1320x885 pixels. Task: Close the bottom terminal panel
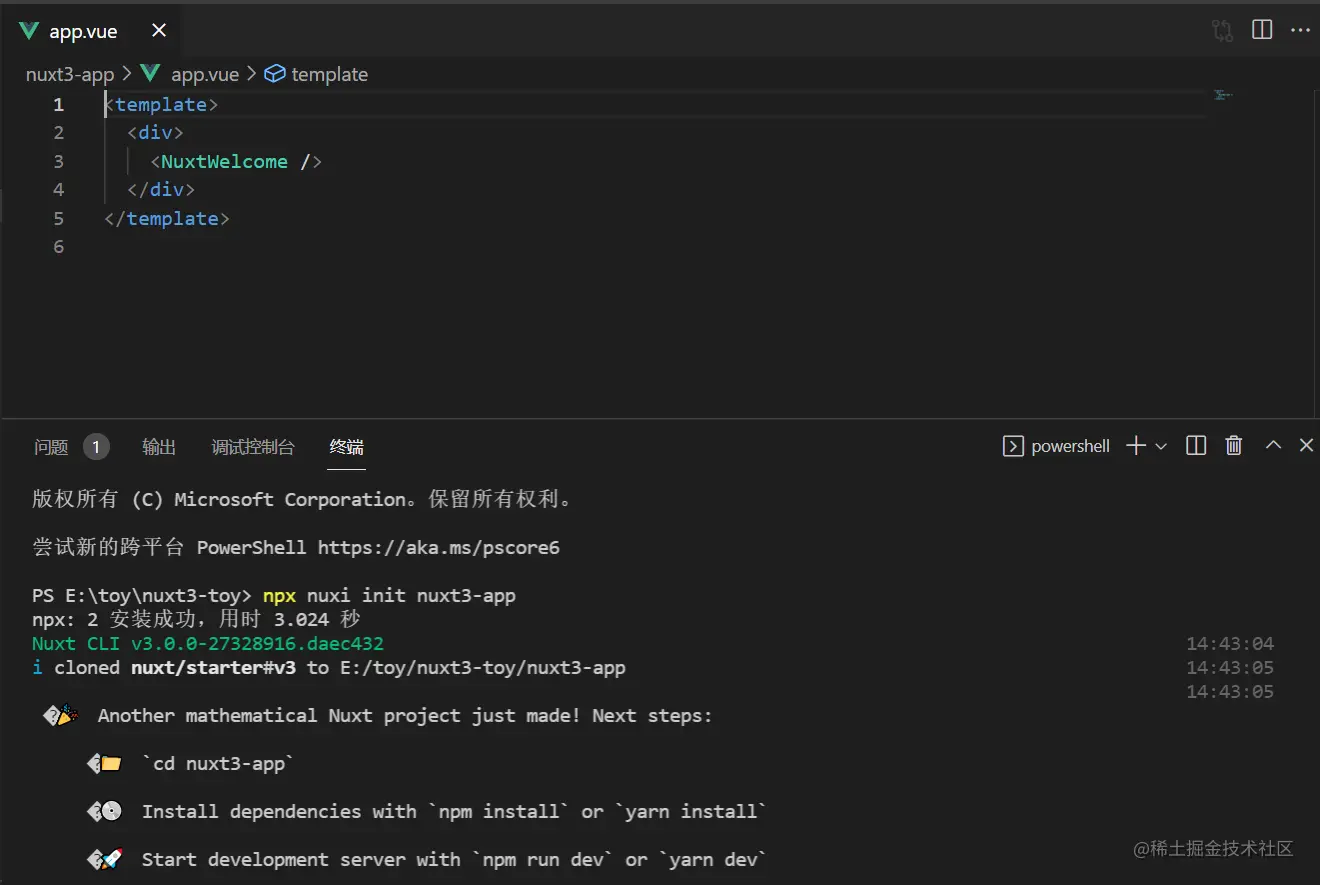(1306, 445)
